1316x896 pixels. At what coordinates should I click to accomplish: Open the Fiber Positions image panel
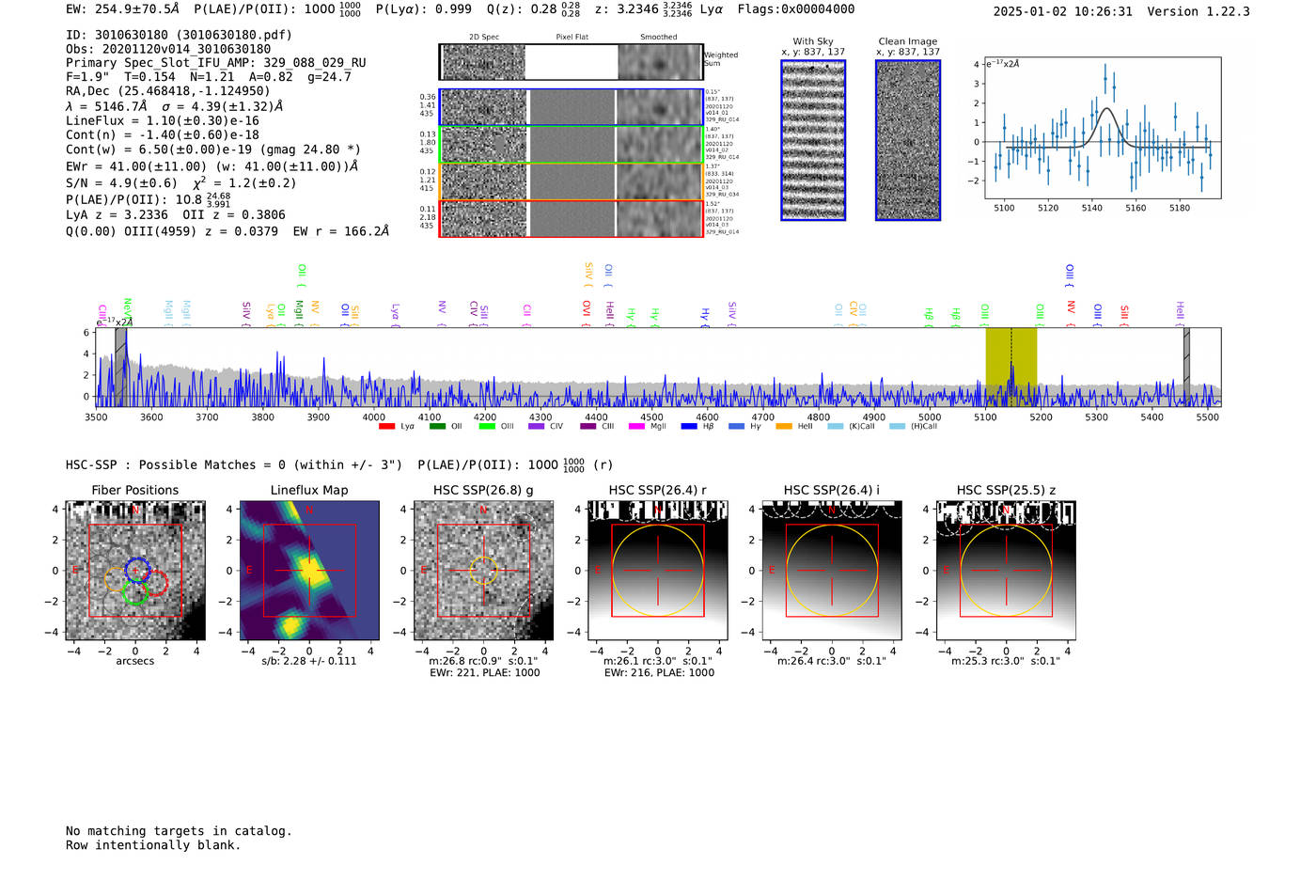tap(135, 571)
